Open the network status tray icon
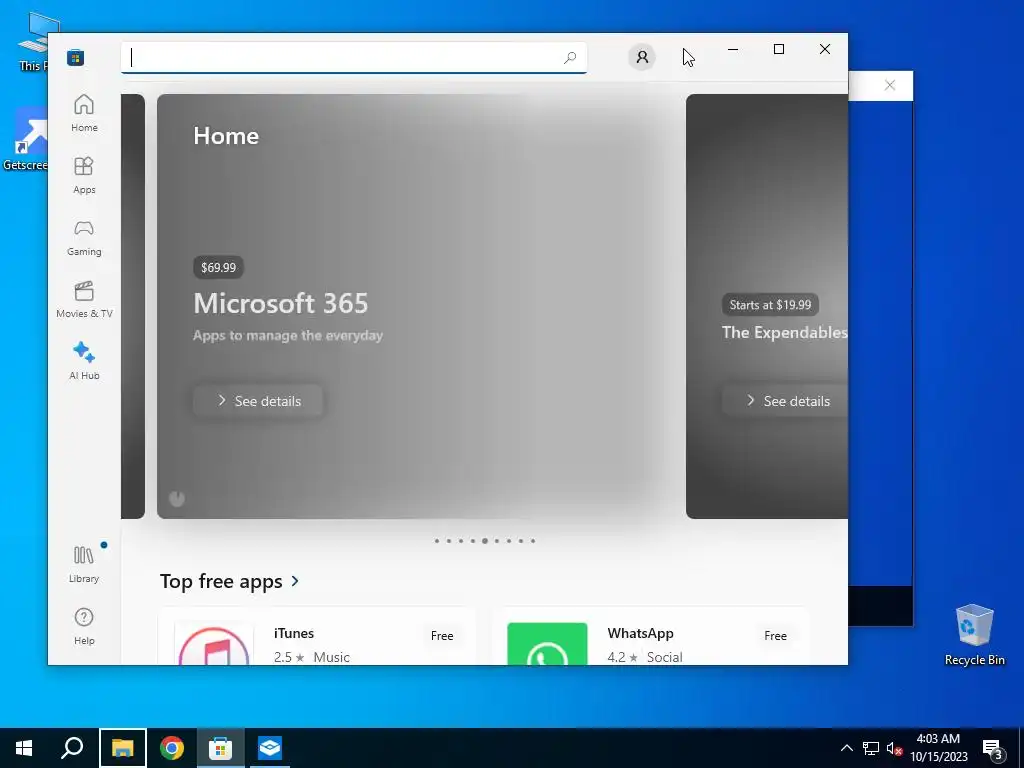Viewport: 1024px width, 768px height. pyautogui.click(x=871, y=748)
